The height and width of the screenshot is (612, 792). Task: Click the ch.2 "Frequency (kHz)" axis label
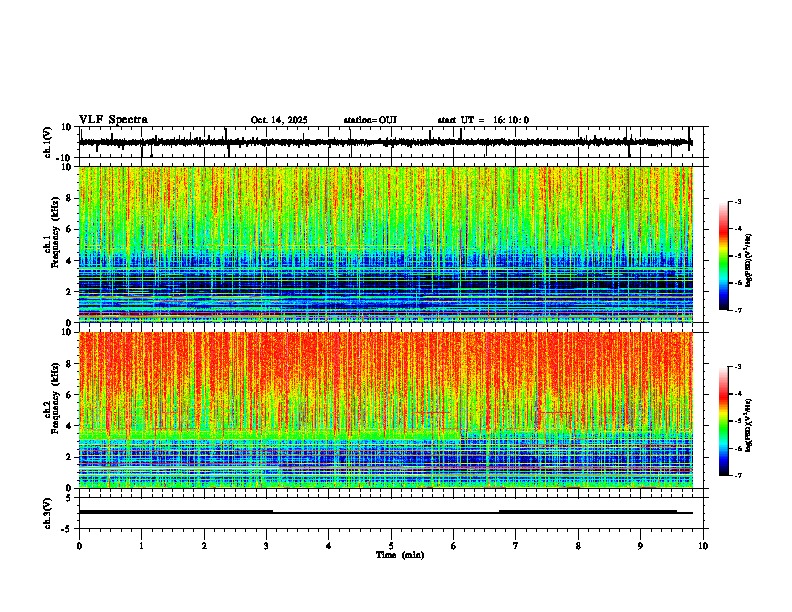pyautogui.click(x=55, y=398)
